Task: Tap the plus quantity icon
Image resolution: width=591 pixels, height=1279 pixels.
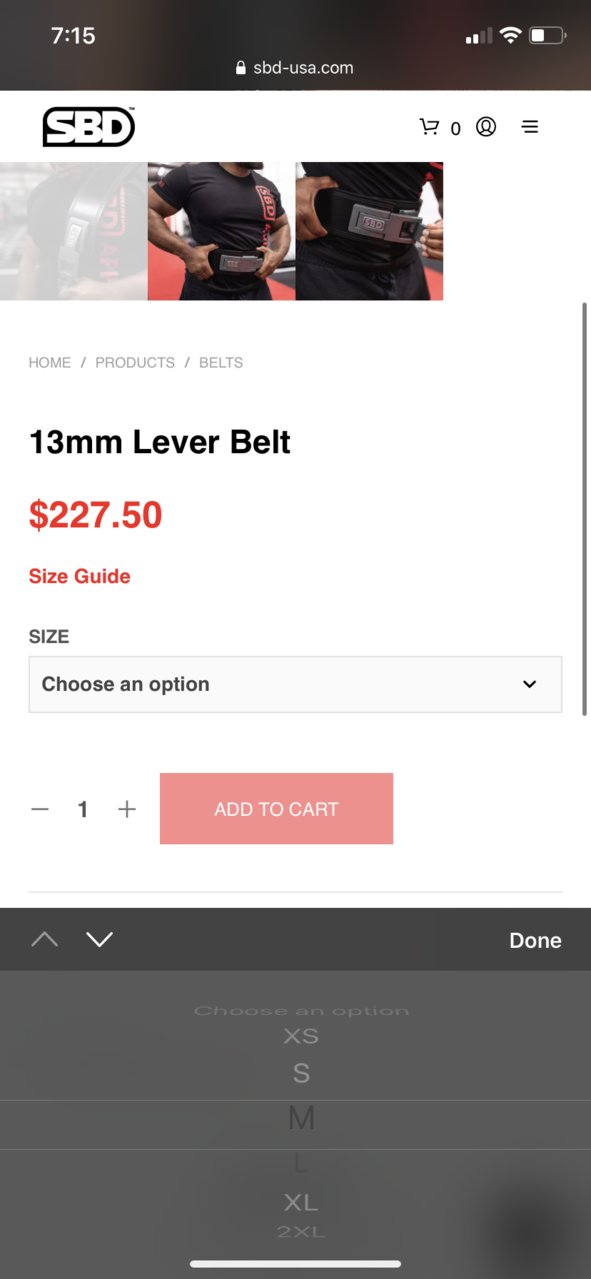Action: pos(127,809)
